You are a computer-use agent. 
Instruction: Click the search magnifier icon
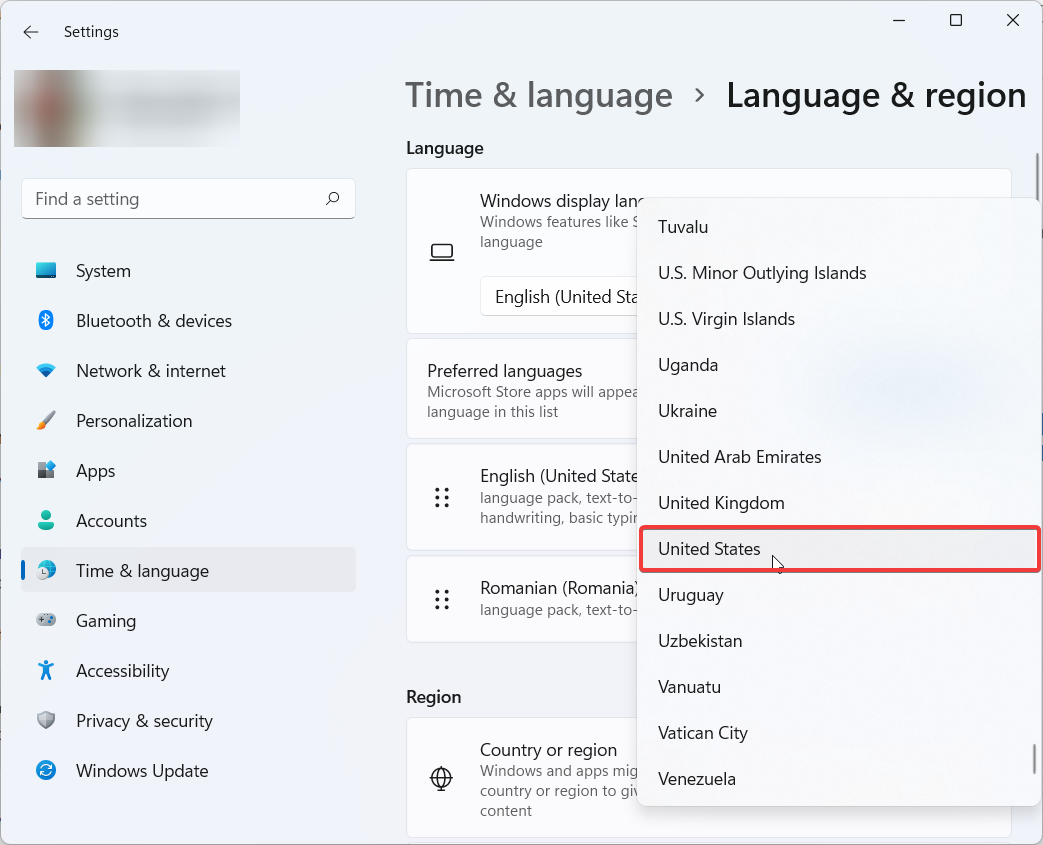click(333, 199)
